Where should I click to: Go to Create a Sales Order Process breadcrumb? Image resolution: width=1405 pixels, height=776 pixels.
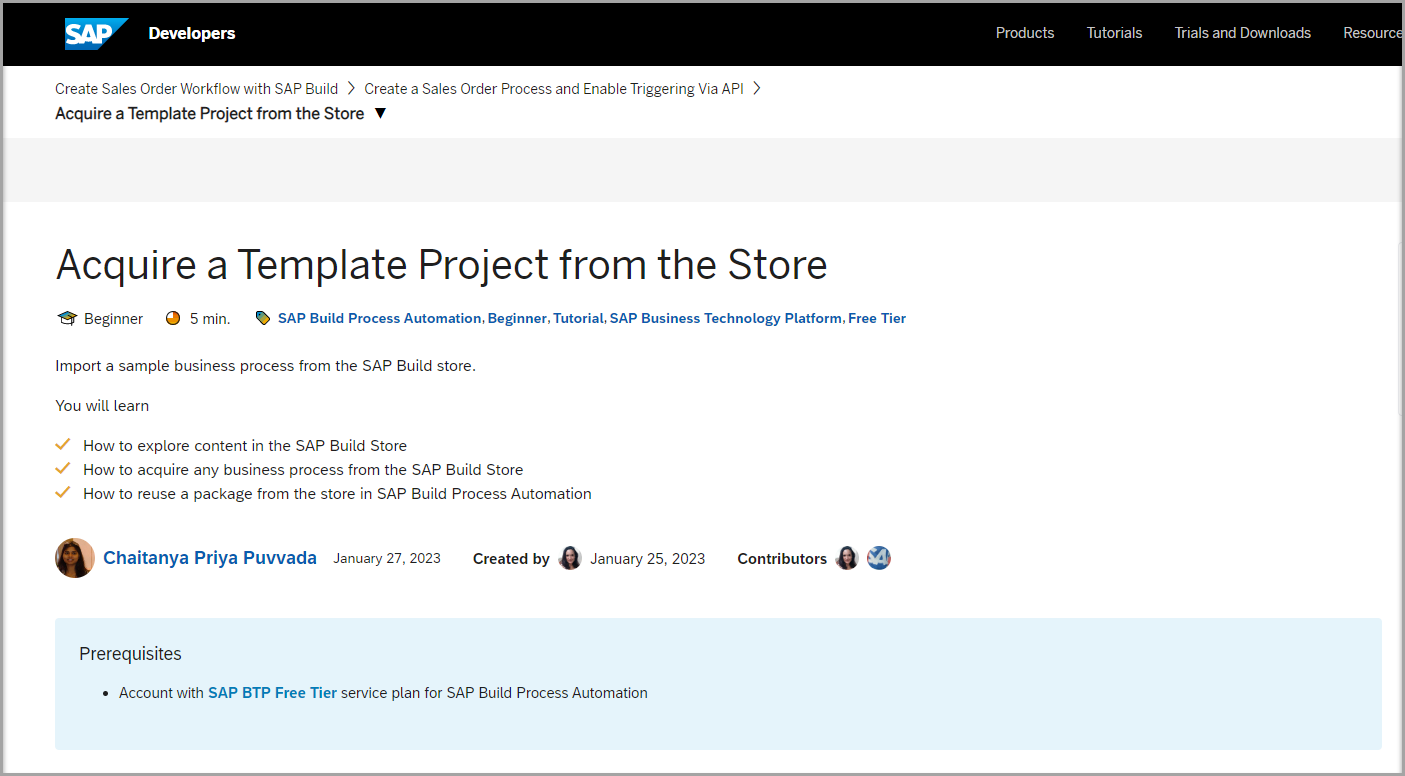(x=554, y=88)
